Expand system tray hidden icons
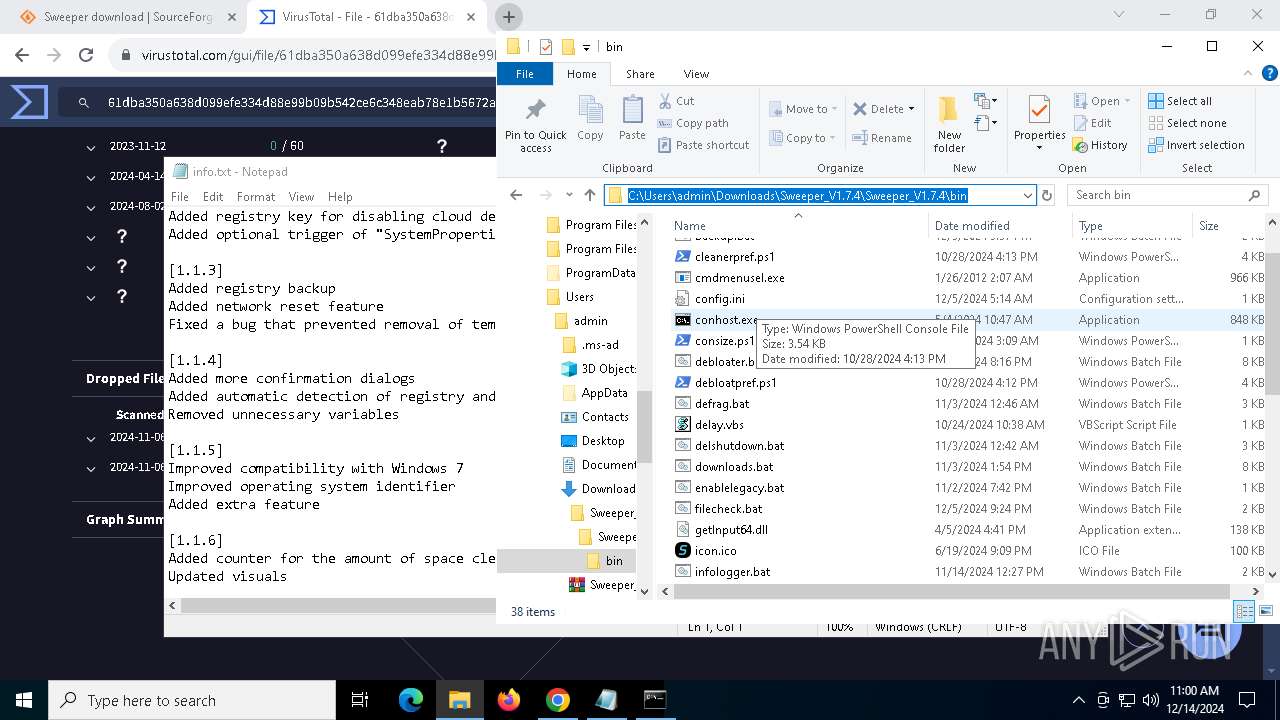Viewport: 1280px width, 720px height. [1078, 700]
